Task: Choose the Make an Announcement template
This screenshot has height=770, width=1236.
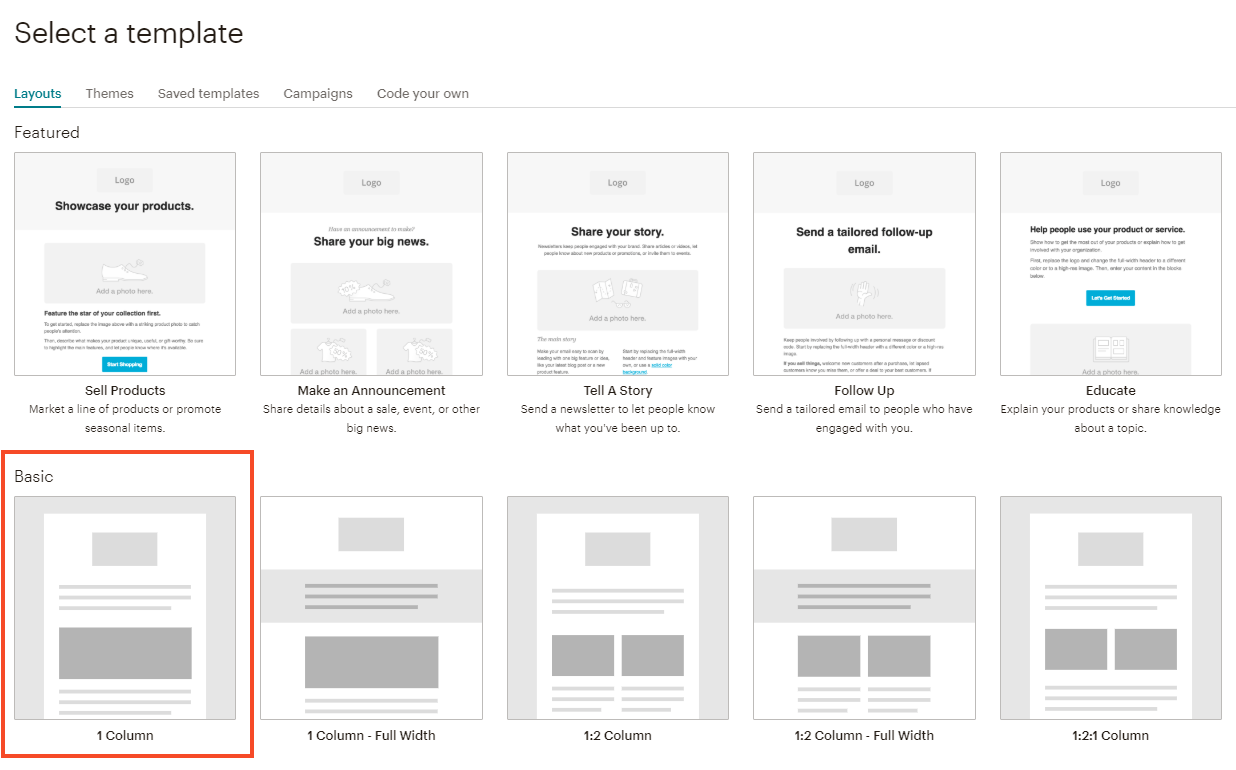Action: tap(371, 264)
